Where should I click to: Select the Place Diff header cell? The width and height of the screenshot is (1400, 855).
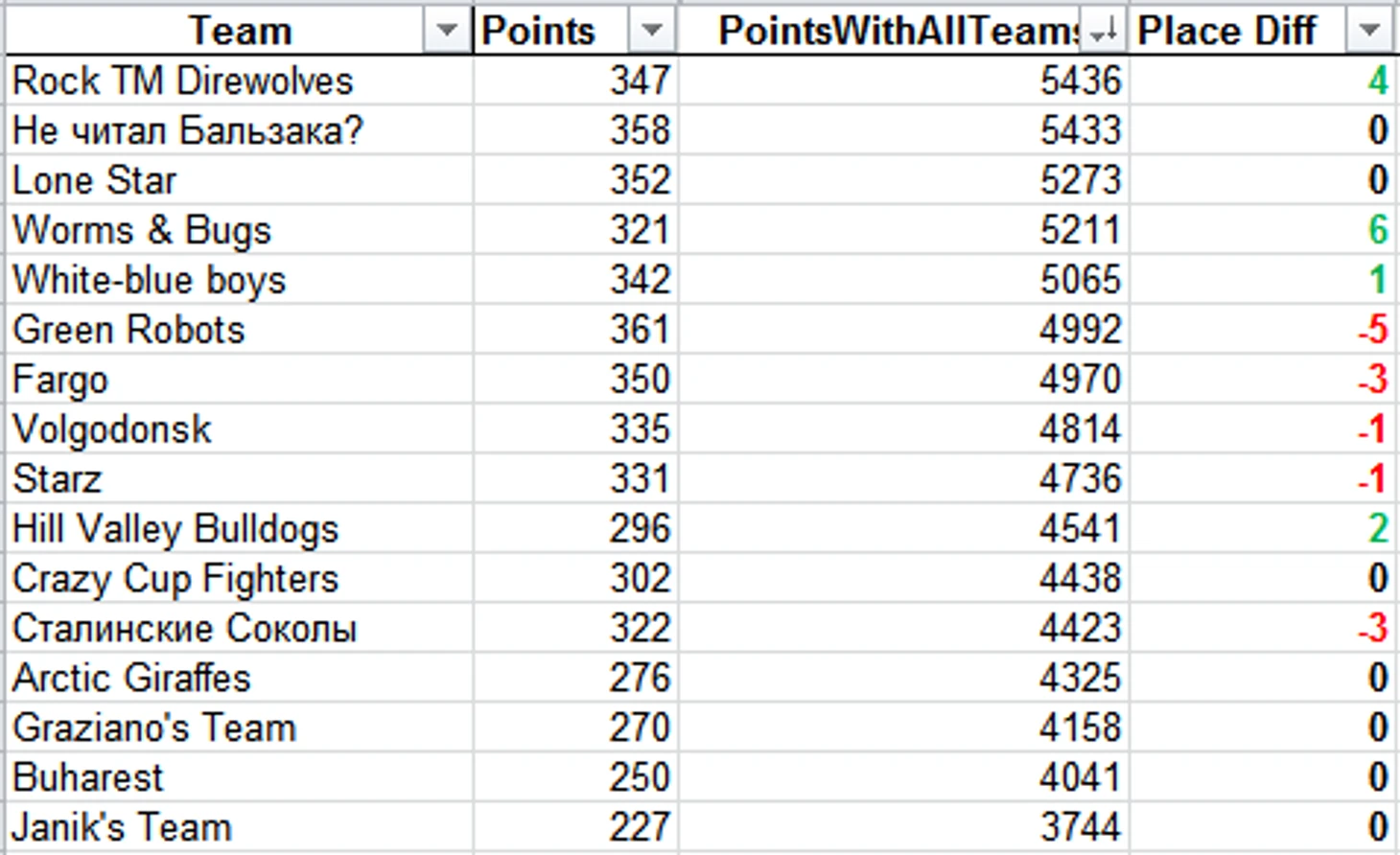pos(1263,31)
